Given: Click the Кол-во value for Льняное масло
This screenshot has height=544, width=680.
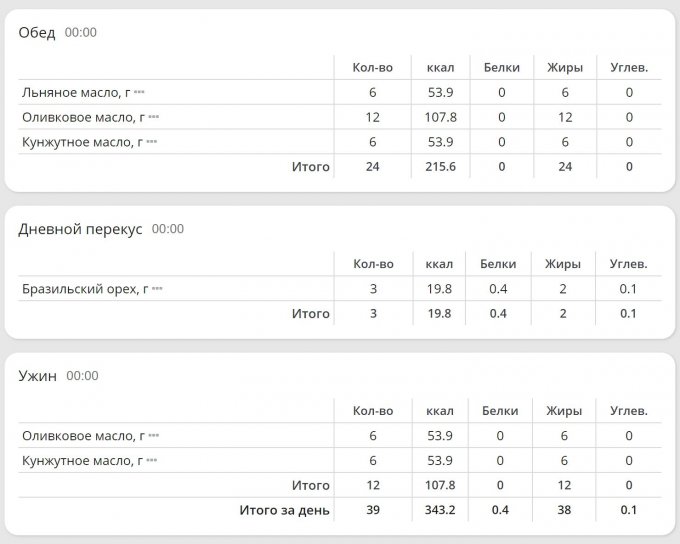Looking at the screenshot, I should 373,92.
